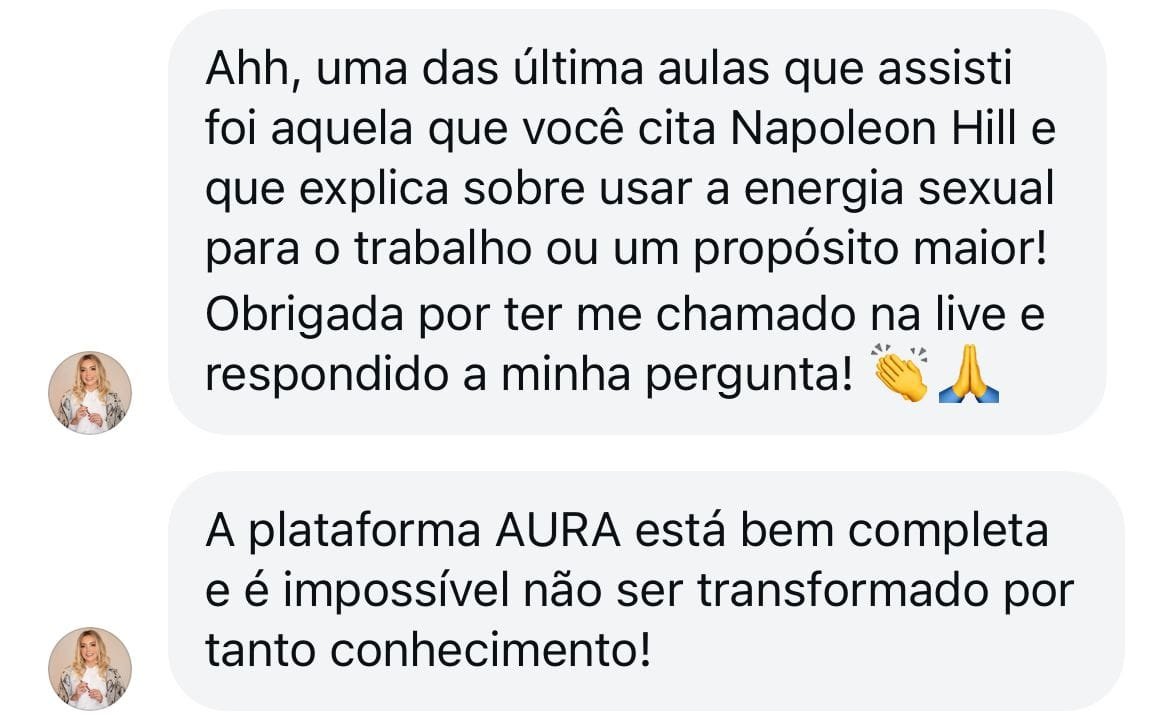Open the sender's avatar beside the AURA message
The width and height of the screenshot is (1152, 720).
pos(90,669)
